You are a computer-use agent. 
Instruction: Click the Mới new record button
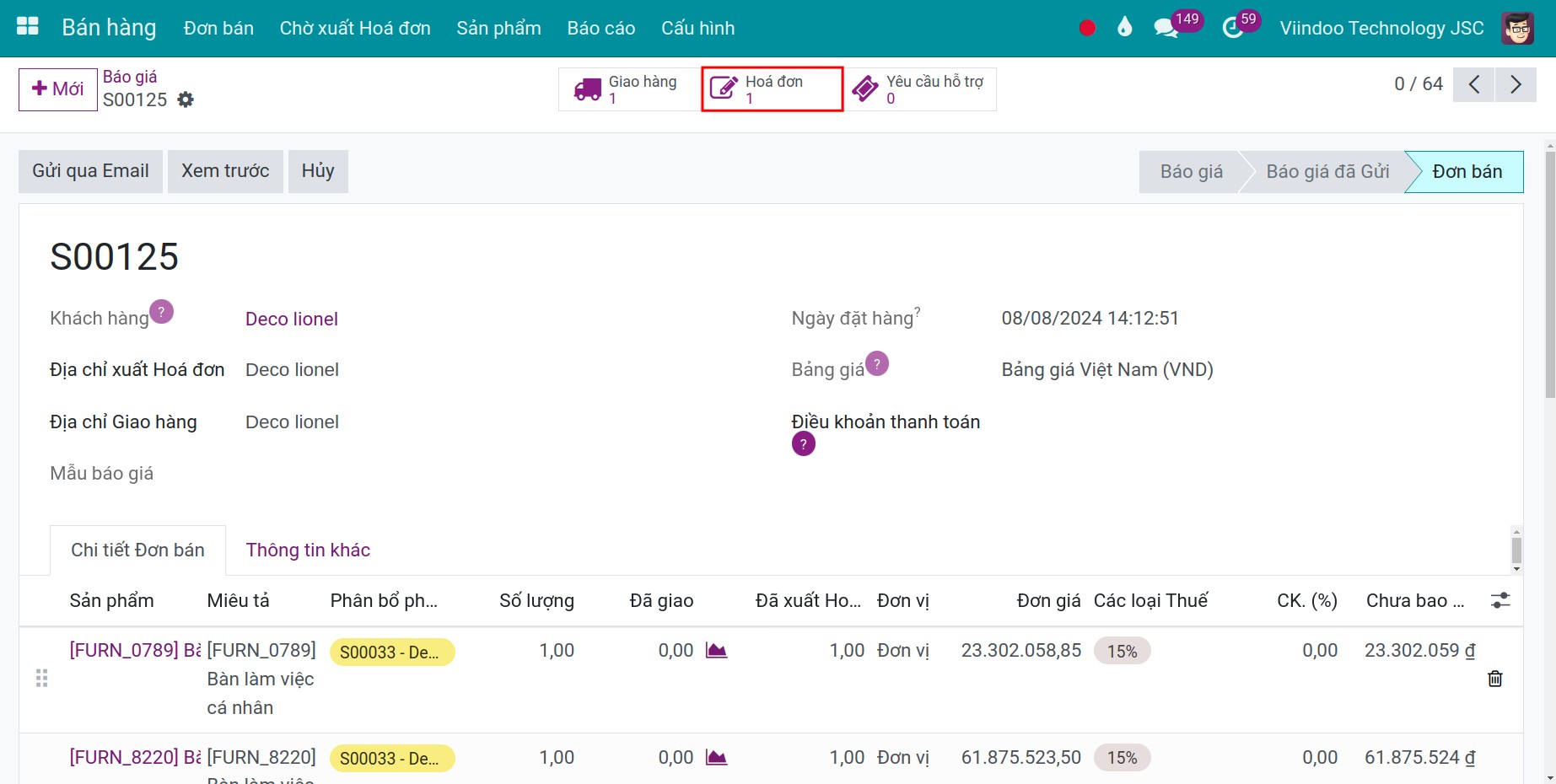(58, 89)
